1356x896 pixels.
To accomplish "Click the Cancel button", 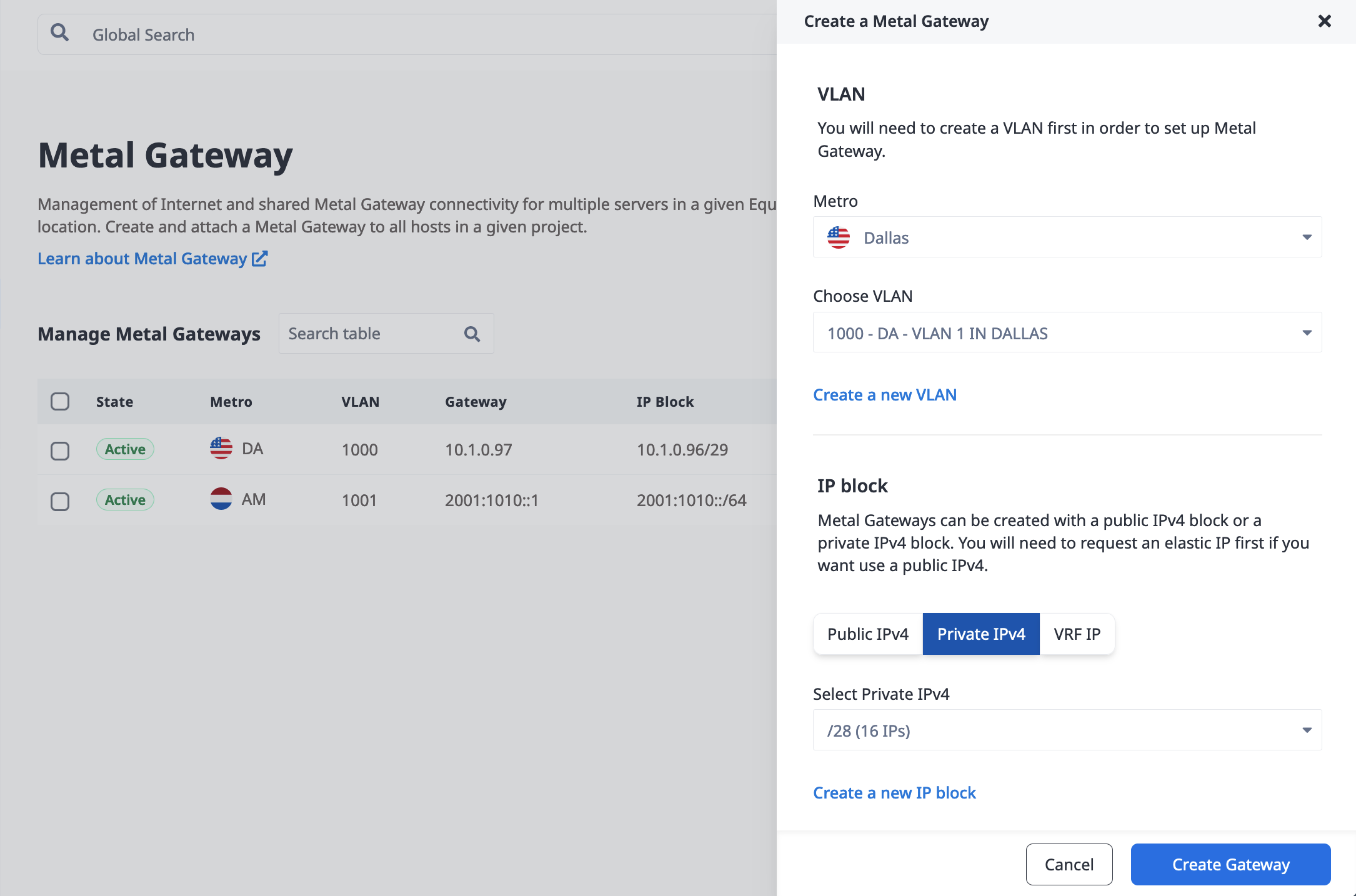I will pos(1069,865).
